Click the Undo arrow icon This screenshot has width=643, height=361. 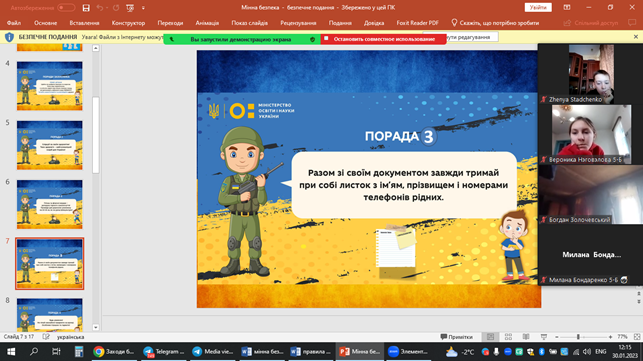coord(100,8)
